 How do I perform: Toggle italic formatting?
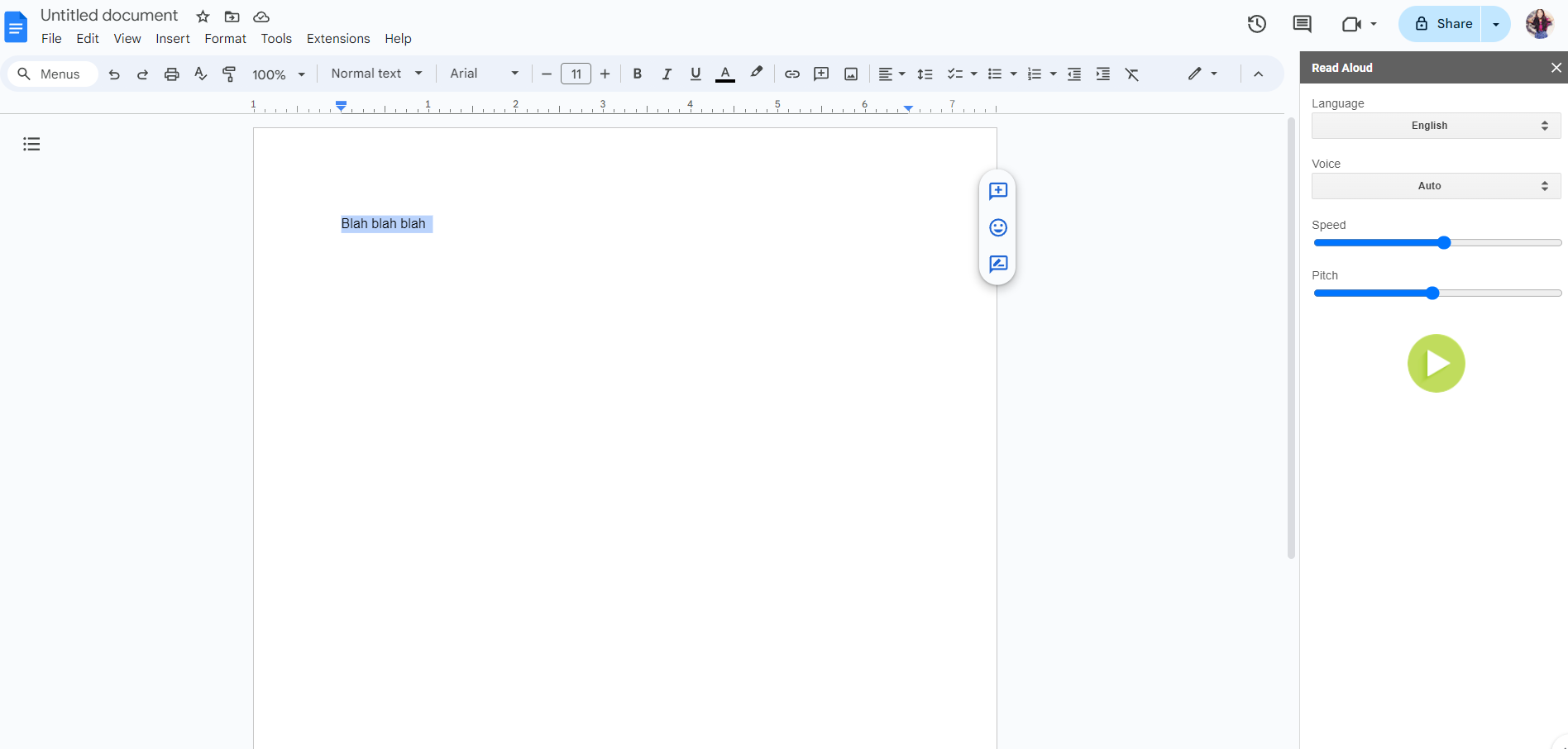point(666,74)
